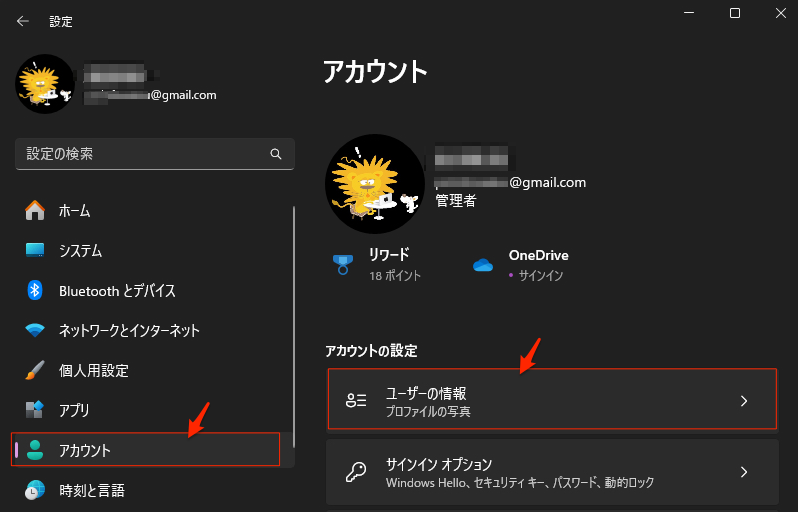Click the small profile avatar in the sidebar
Viewport: 798px width, 512px height.
(45, 84)
